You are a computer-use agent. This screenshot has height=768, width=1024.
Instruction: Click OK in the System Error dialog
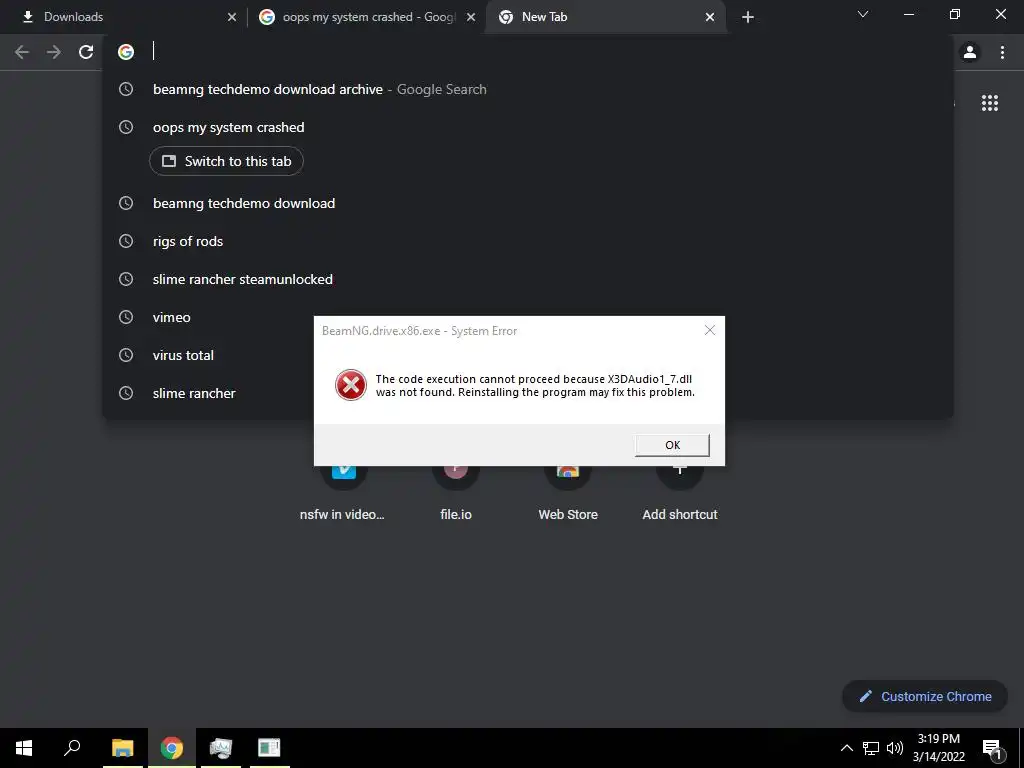672,445
